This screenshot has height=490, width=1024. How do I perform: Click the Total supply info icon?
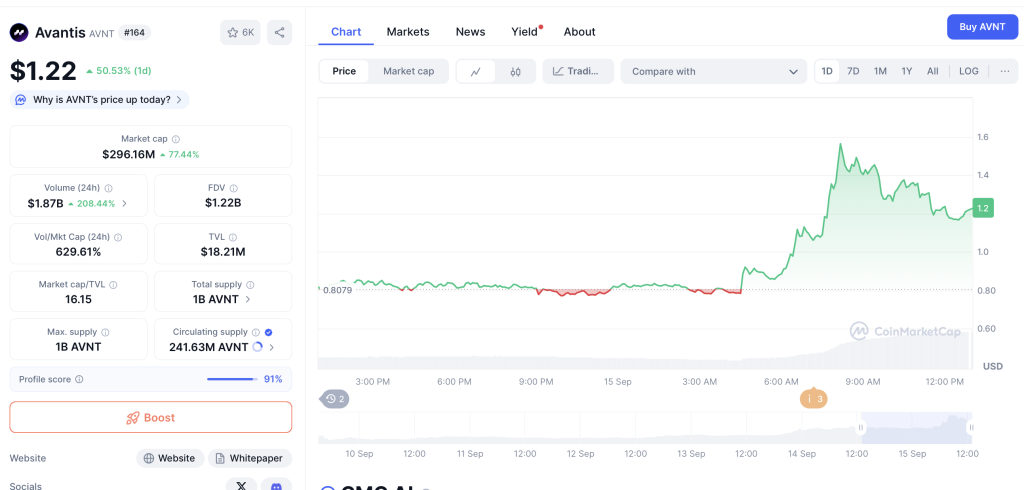[x=250, y=285]
